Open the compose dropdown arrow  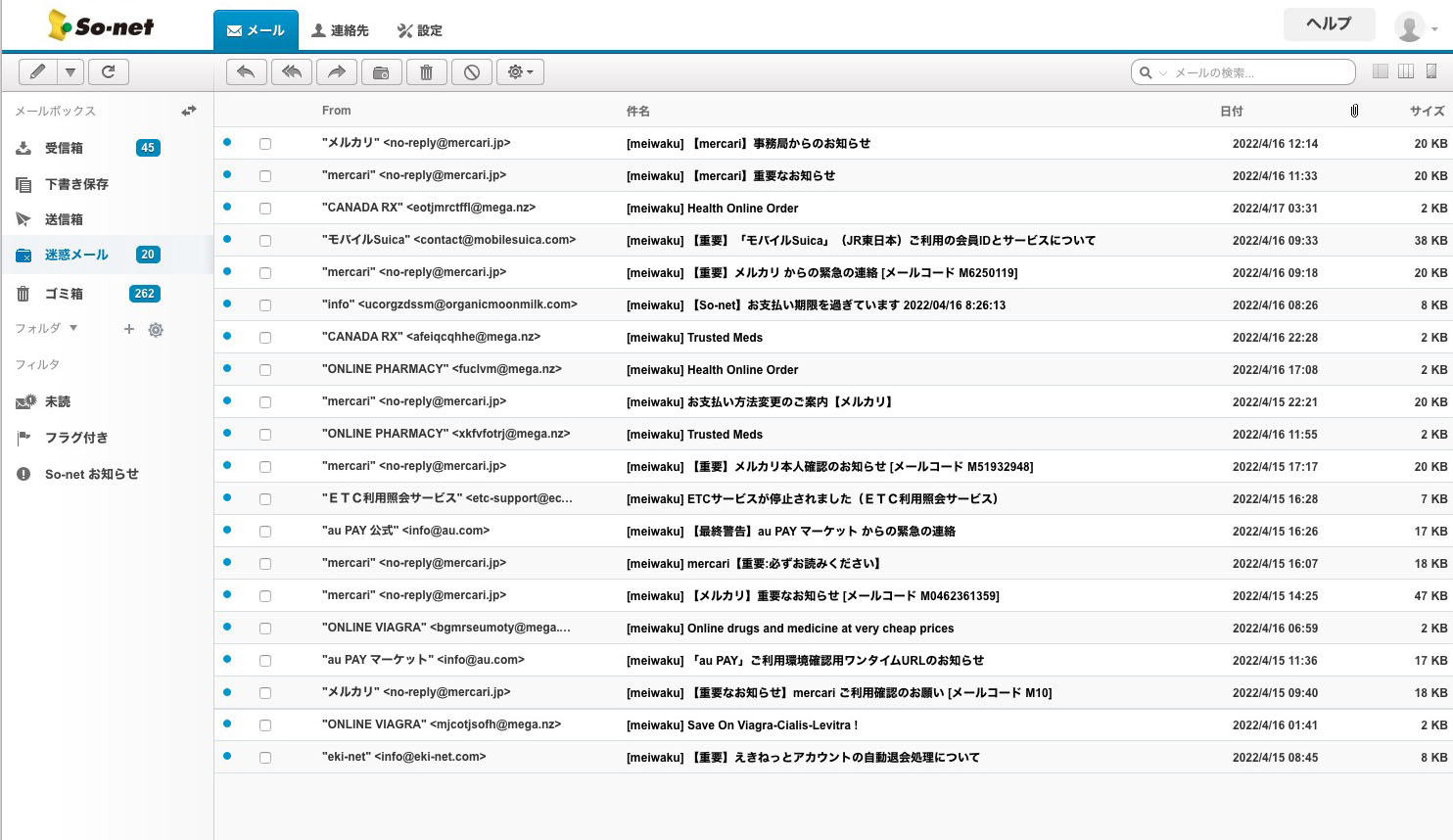click(x=70, y=71)
